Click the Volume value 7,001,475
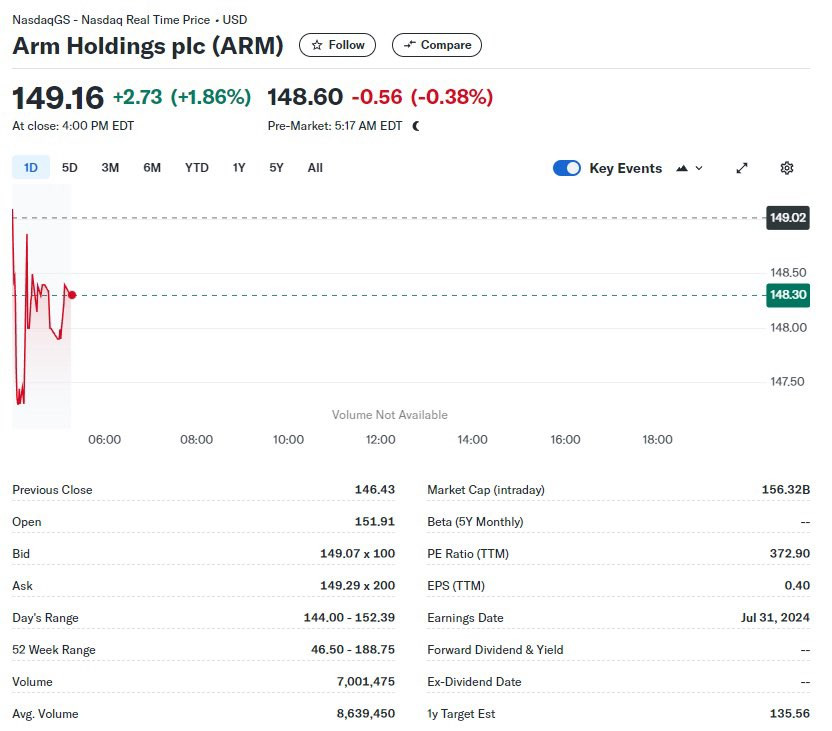 click(366, 682)
